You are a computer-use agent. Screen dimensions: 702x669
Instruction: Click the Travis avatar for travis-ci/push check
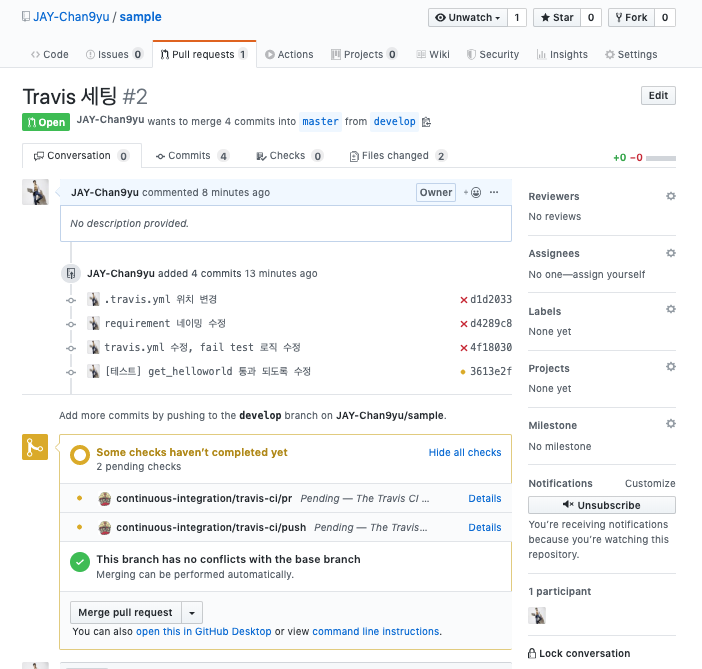105,527
